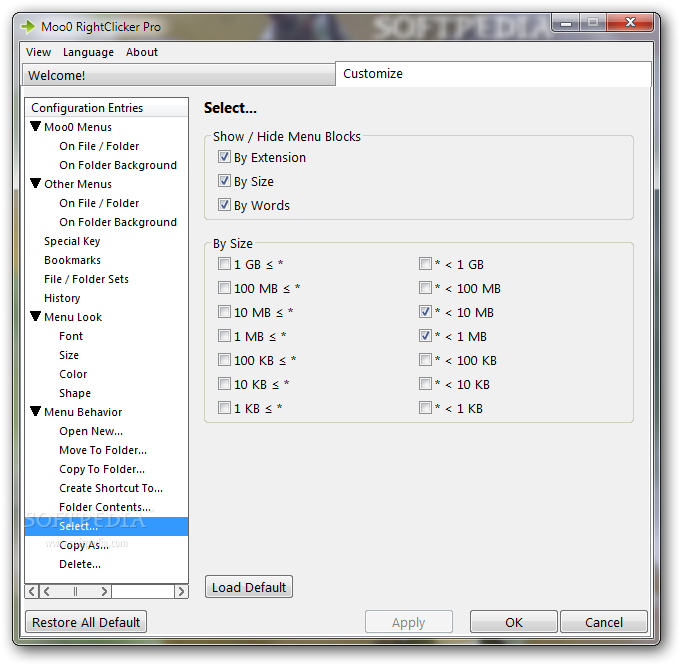The height and width of the screenshot is (666, 681).
Task: Uncheck the By Size menu block checkbox
Action: pos(224,181)
